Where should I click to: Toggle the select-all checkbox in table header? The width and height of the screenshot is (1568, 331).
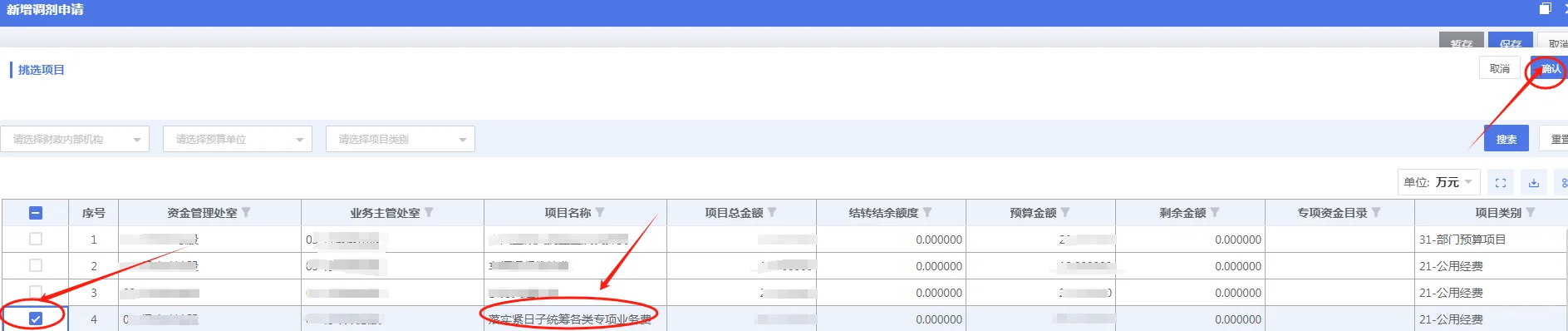click(x=36, y=213)
